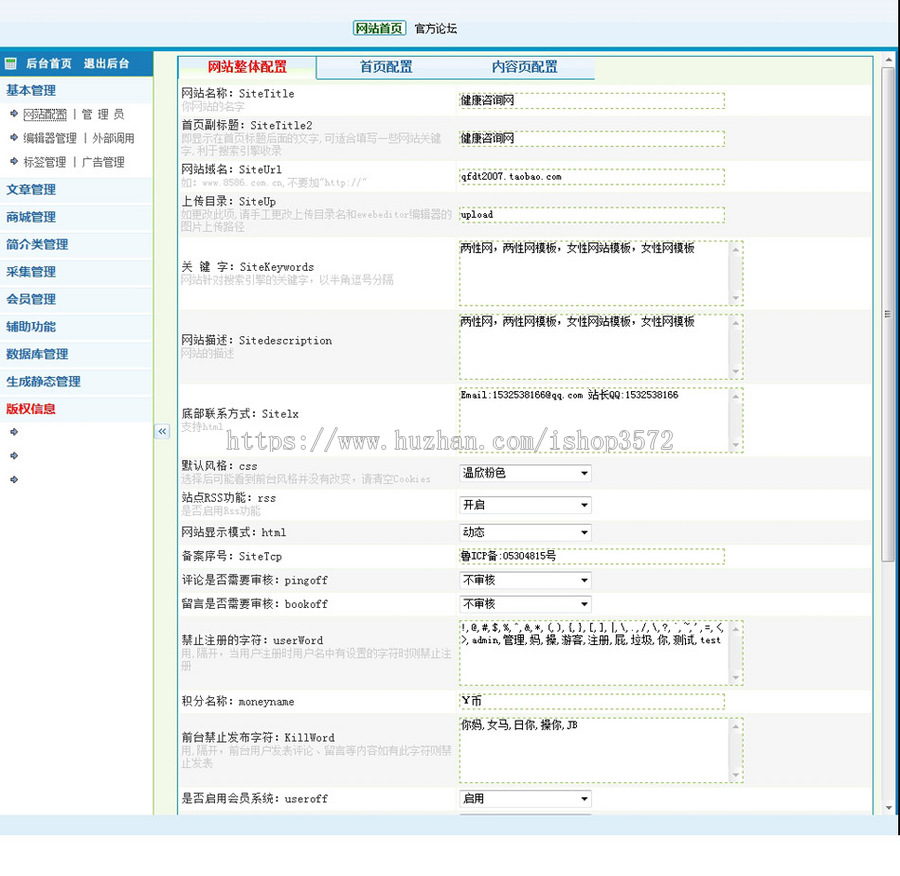This screenshot has width=900, height=876.
Task: Open the 数据库管理 section
Action: (38, 354)
